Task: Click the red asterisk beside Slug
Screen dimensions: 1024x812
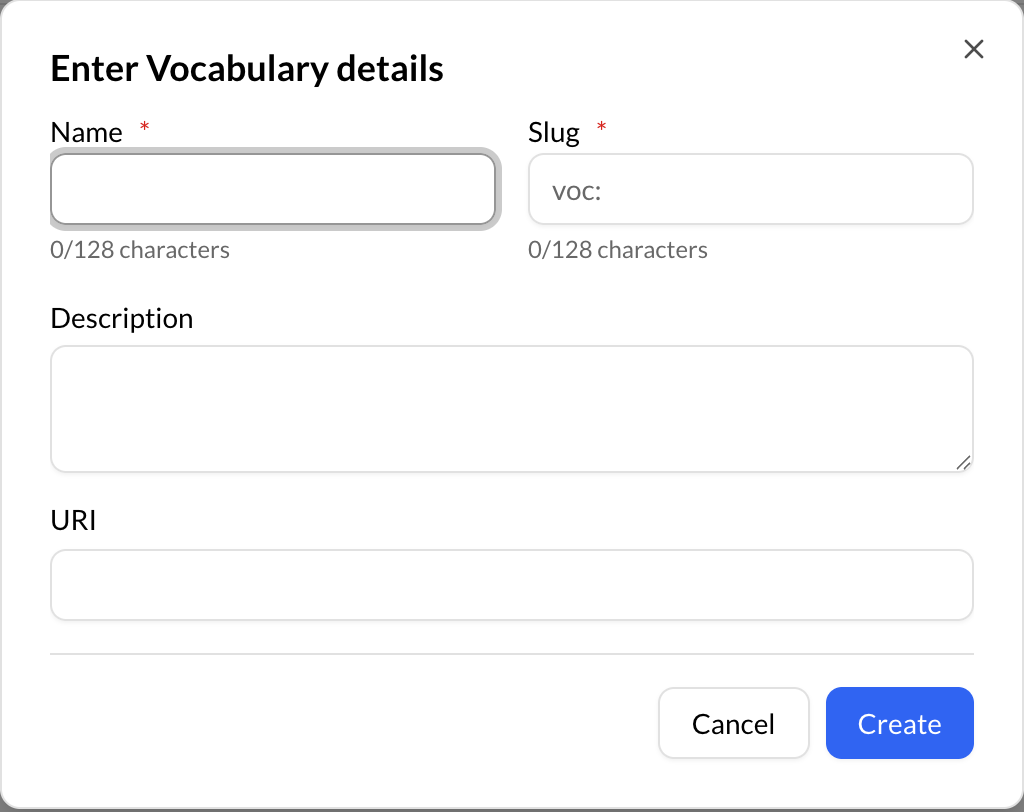Action: (601, 127)
